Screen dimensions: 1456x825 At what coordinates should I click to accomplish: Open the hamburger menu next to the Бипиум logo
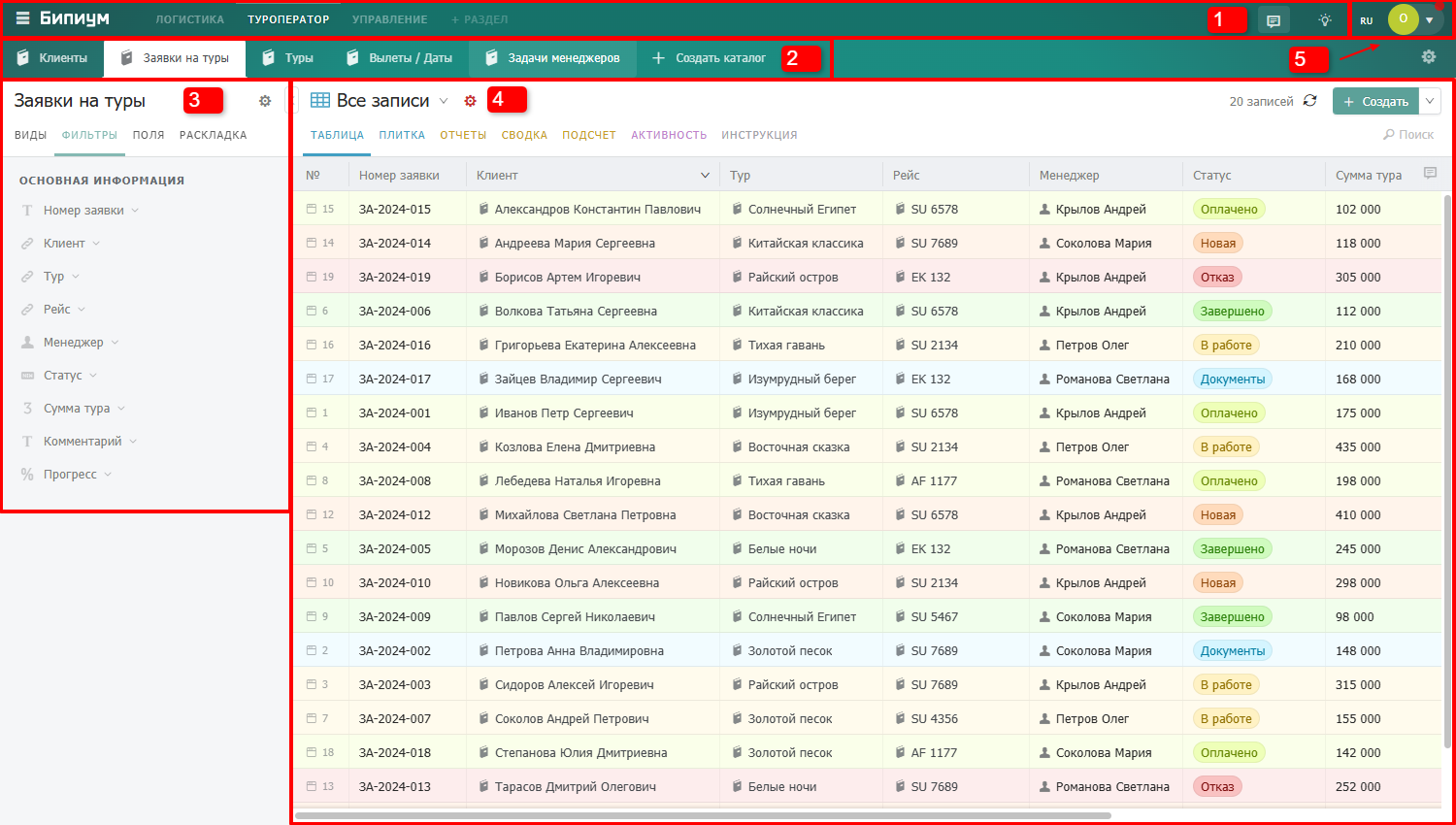tap(22, 18)
